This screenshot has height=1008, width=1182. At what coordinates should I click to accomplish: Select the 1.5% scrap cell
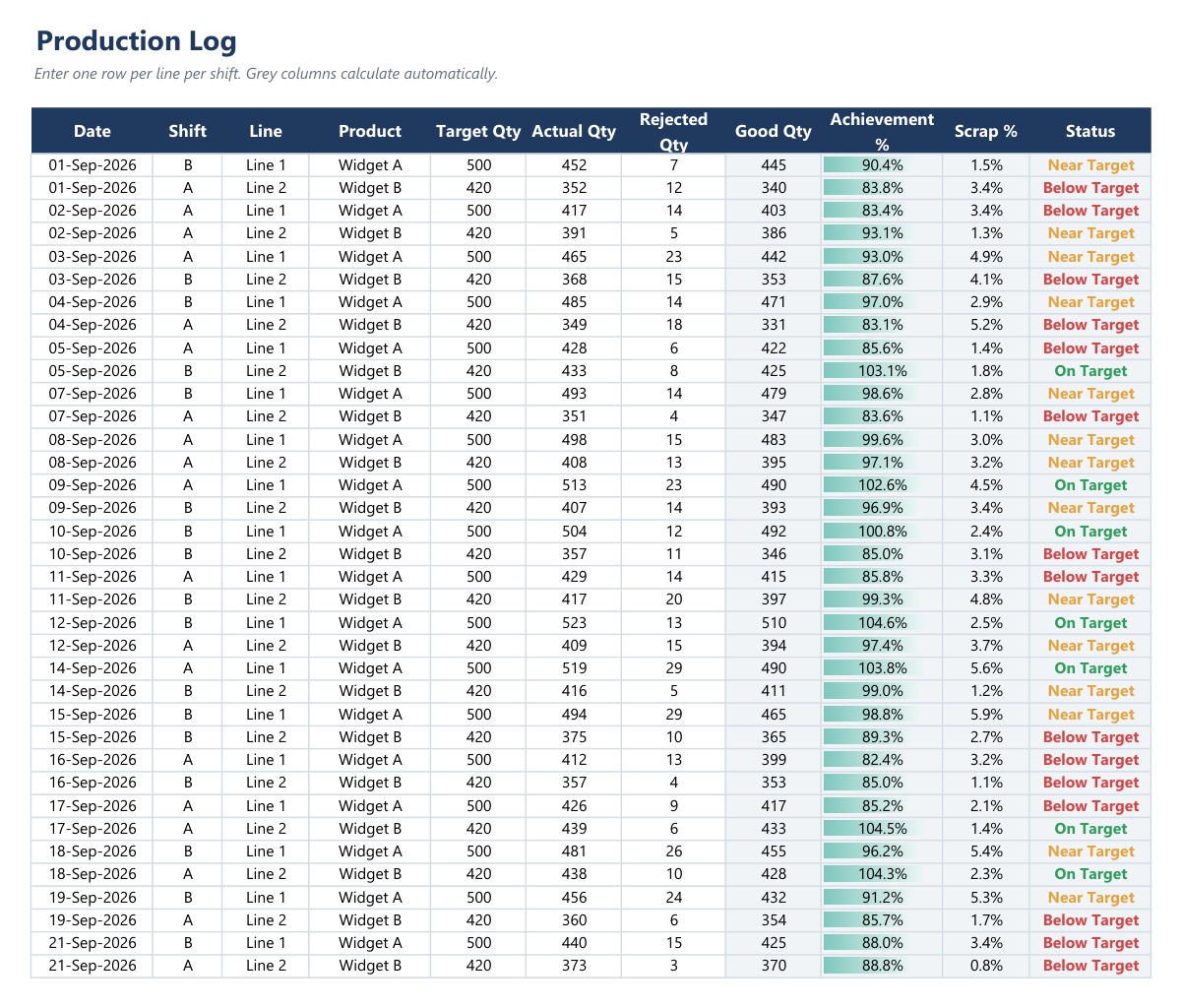click(x=986, y=165)
